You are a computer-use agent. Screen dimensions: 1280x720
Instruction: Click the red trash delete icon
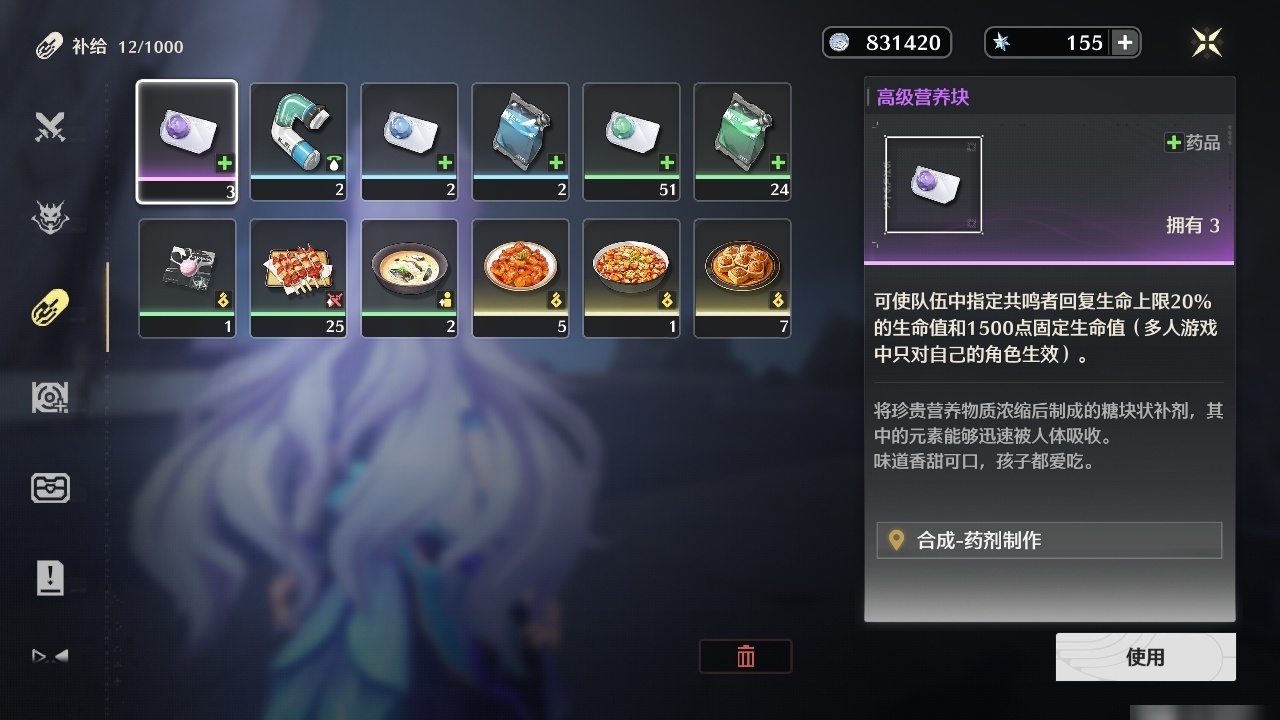coord(745,656)
